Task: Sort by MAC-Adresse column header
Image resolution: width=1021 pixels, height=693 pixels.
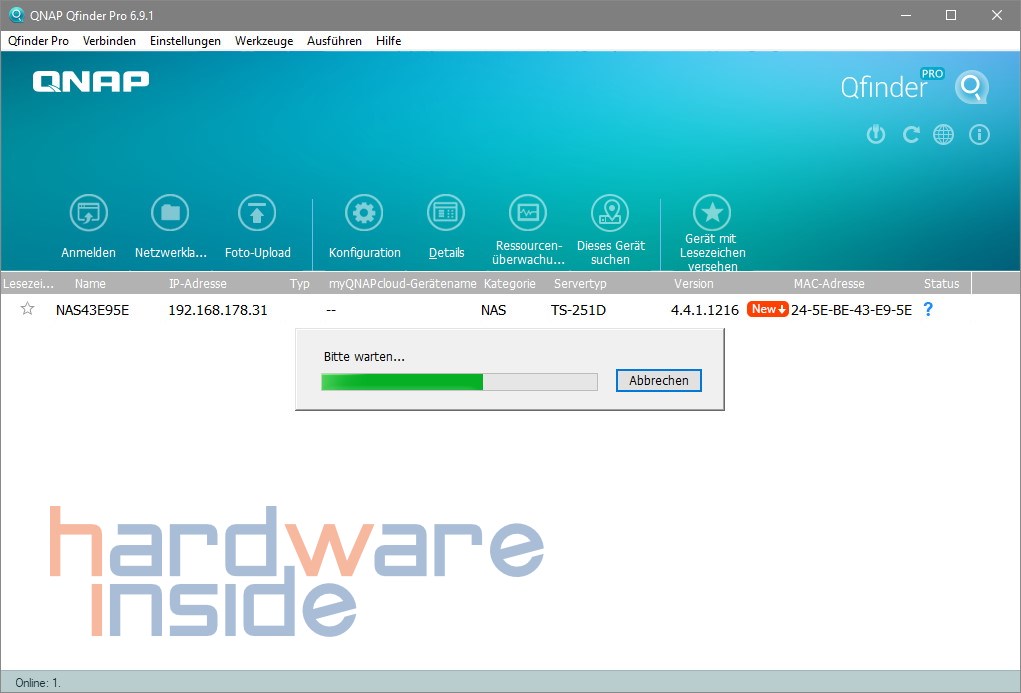Action: point(829,284)
